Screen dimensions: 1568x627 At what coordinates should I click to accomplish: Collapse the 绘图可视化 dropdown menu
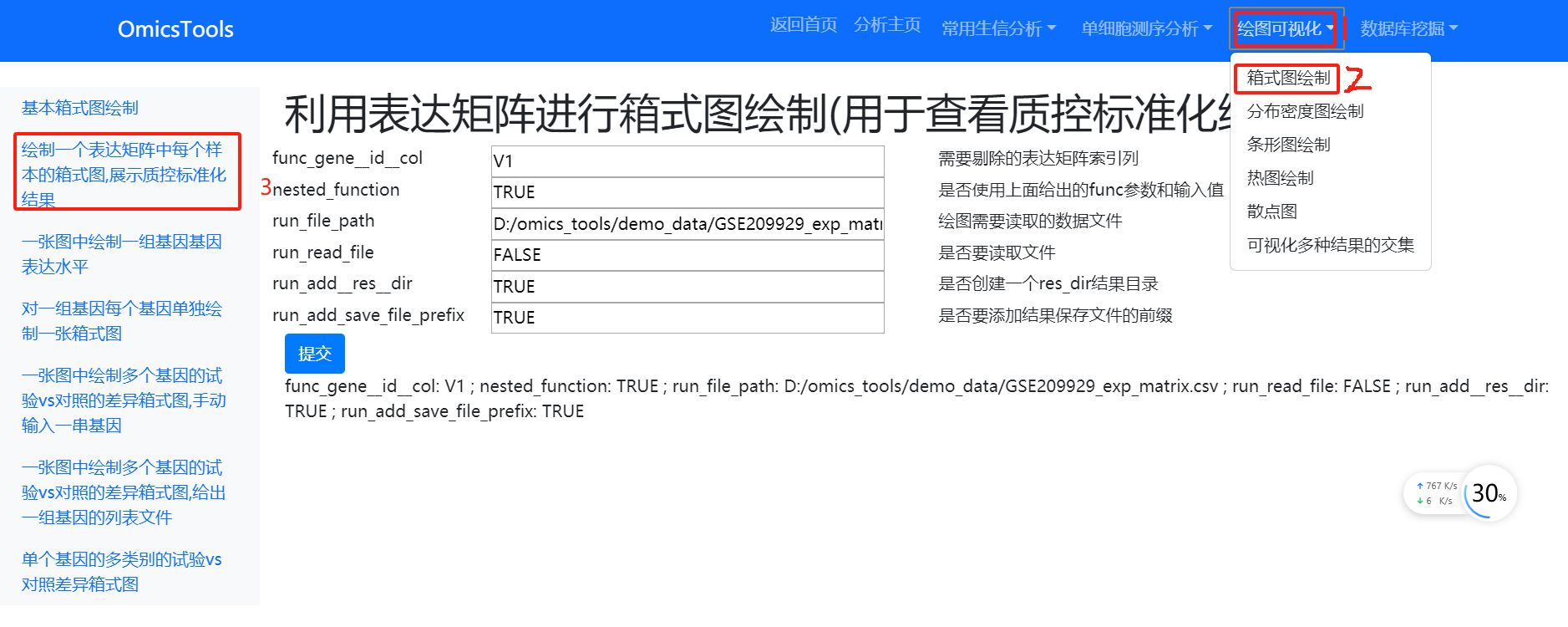click(x=1286, y=29)
